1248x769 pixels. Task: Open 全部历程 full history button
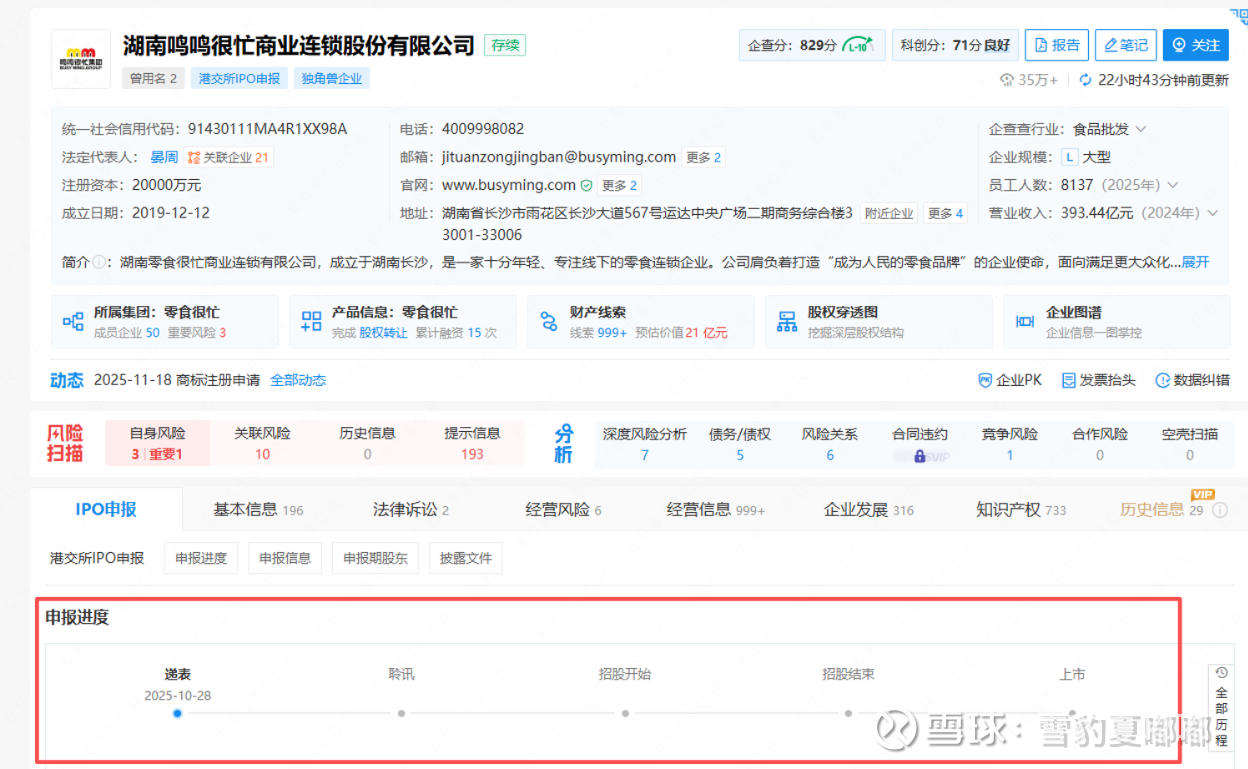tap(1221, 707)
